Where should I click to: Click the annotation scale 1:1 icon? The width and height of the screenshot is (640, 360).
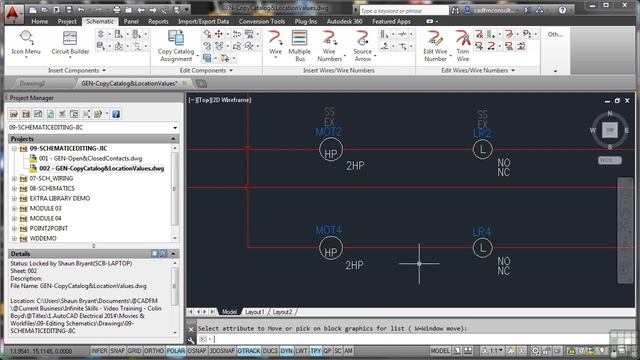[492, 351]
